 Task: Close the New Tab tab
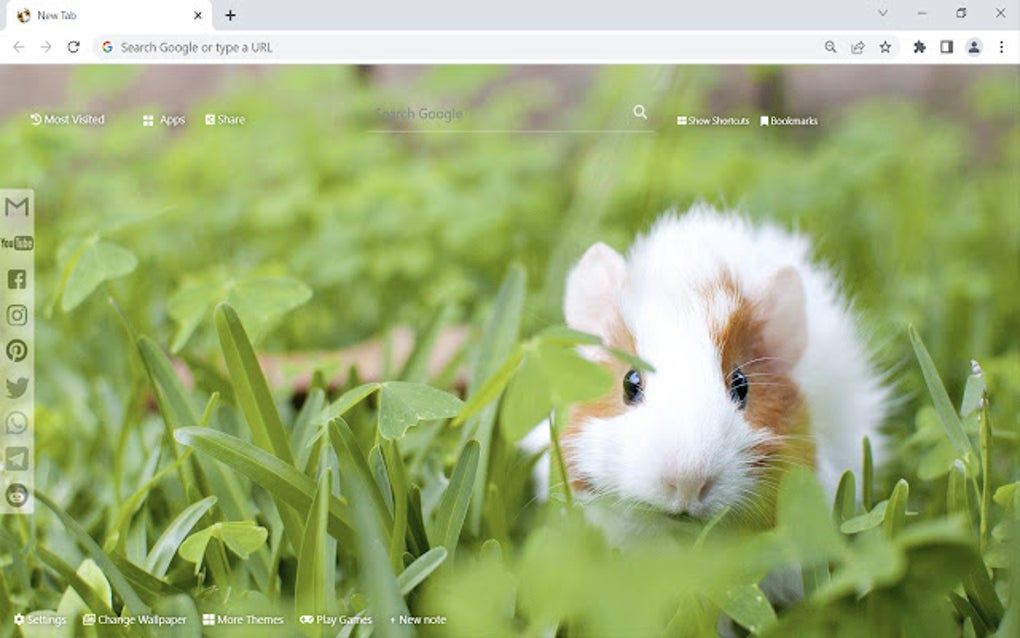(198, 15)
